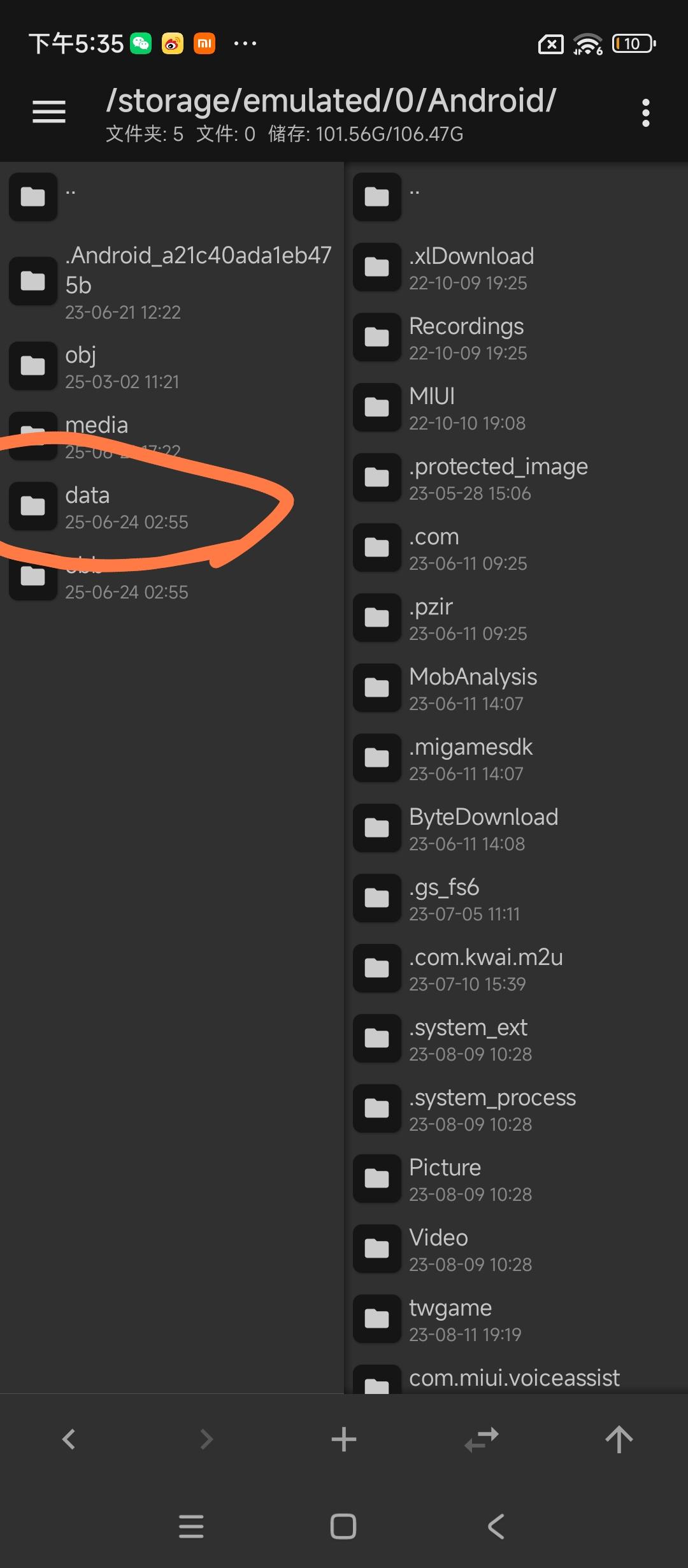Screen dimensions: 688x1568
Task: Tap the plus icon to create new
Action: coord(344,1439)
